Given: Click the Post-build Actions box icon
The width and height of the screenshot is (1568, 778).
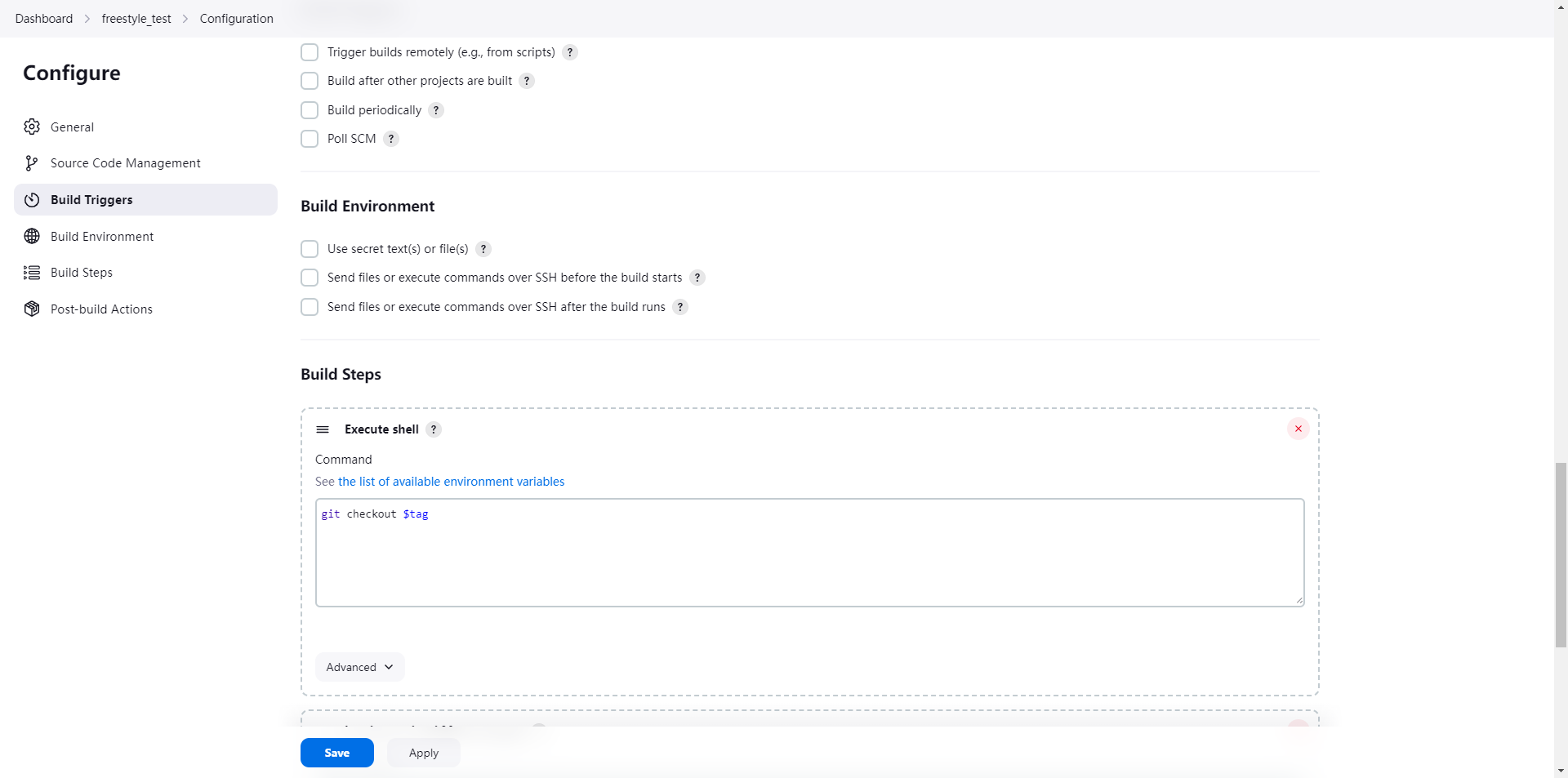Looking at the screenshot, I should pyautogui.click(x=32, y=309).
